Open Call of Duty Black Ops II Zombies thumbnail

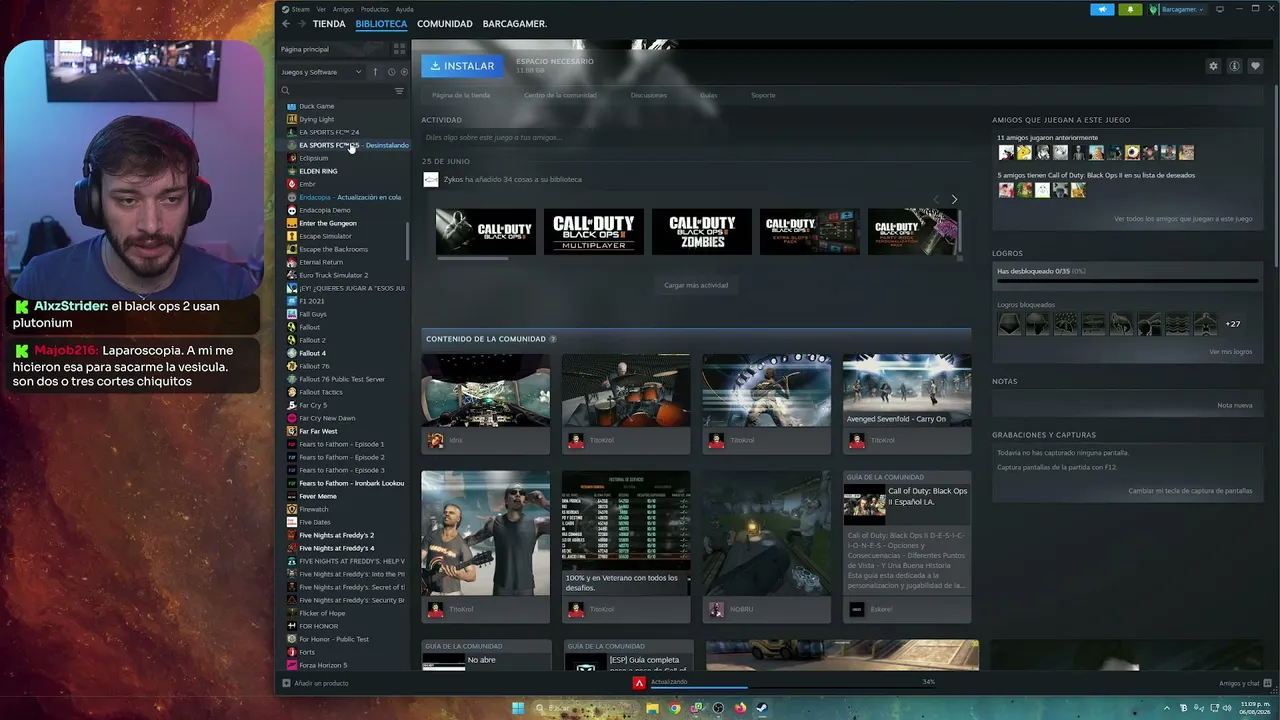pos(702,232)
